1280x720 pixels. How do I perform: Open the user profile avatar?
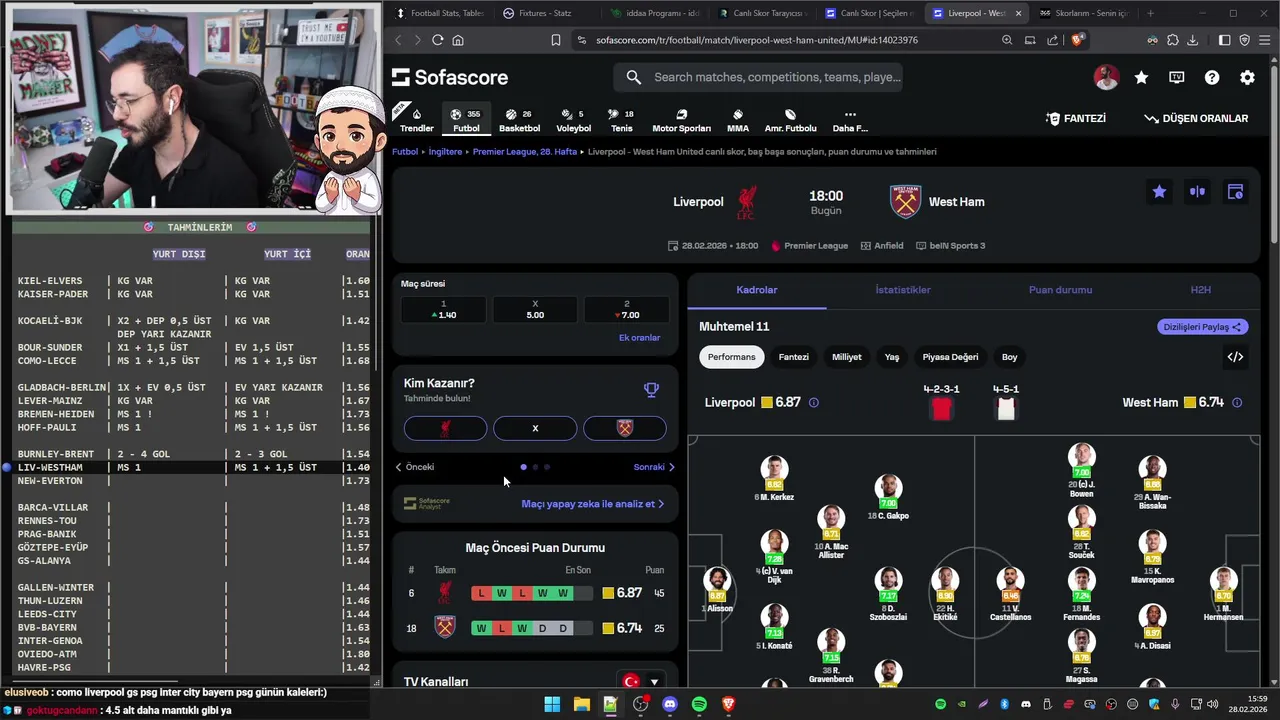tap(1106, 77)
